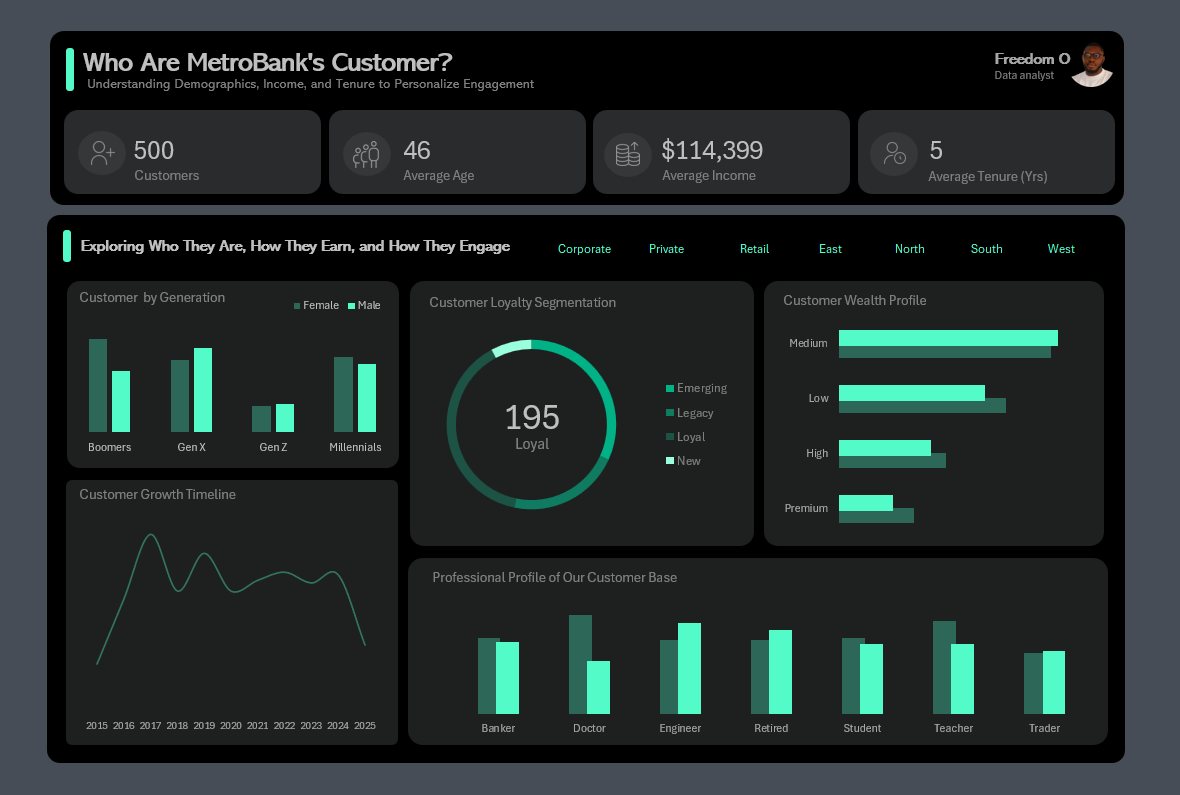Select the Millennials male bar

(x=366, y=398)
